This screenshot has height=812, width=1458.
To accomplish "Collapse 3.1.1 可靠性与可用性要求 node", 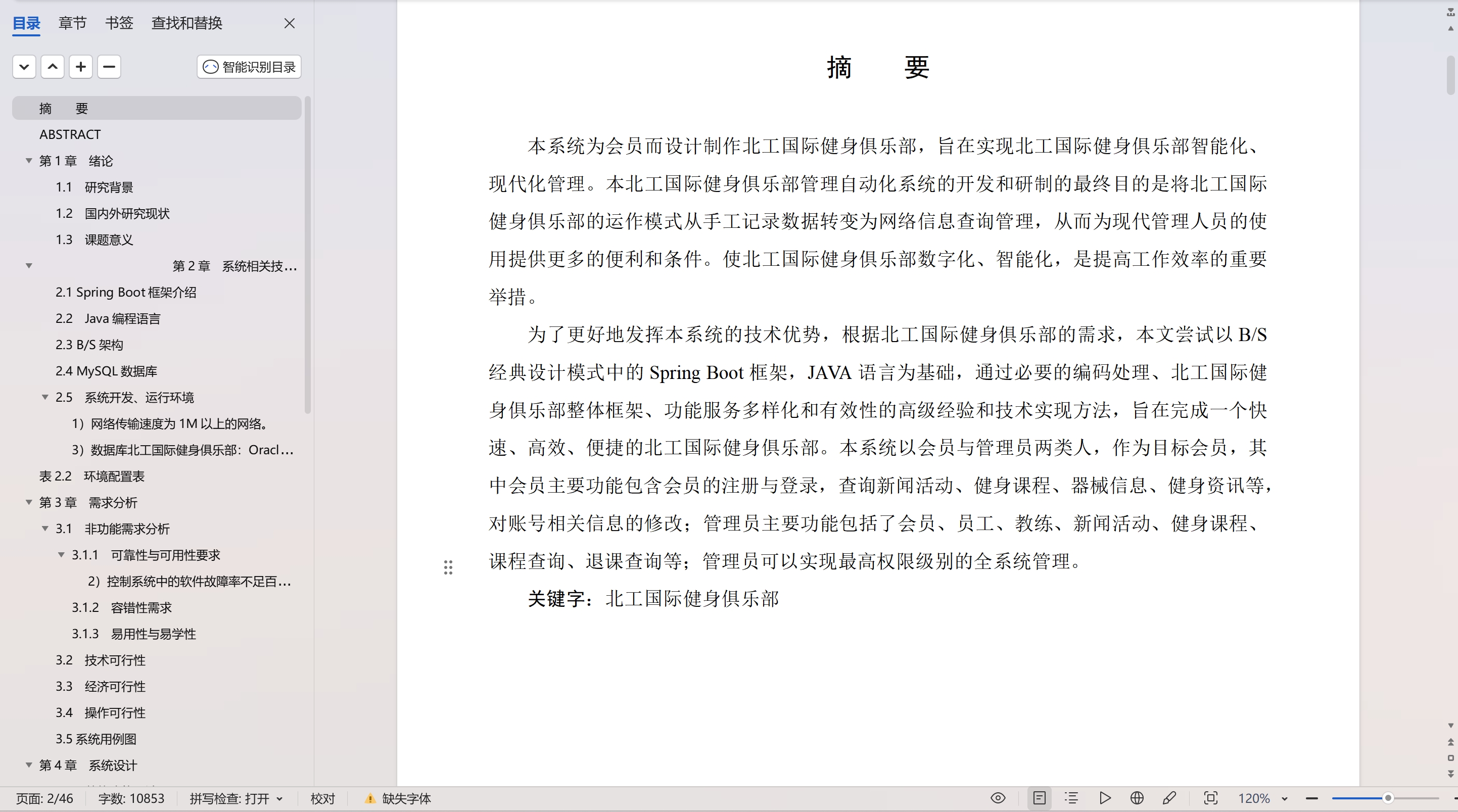I will tap(61, 555).
